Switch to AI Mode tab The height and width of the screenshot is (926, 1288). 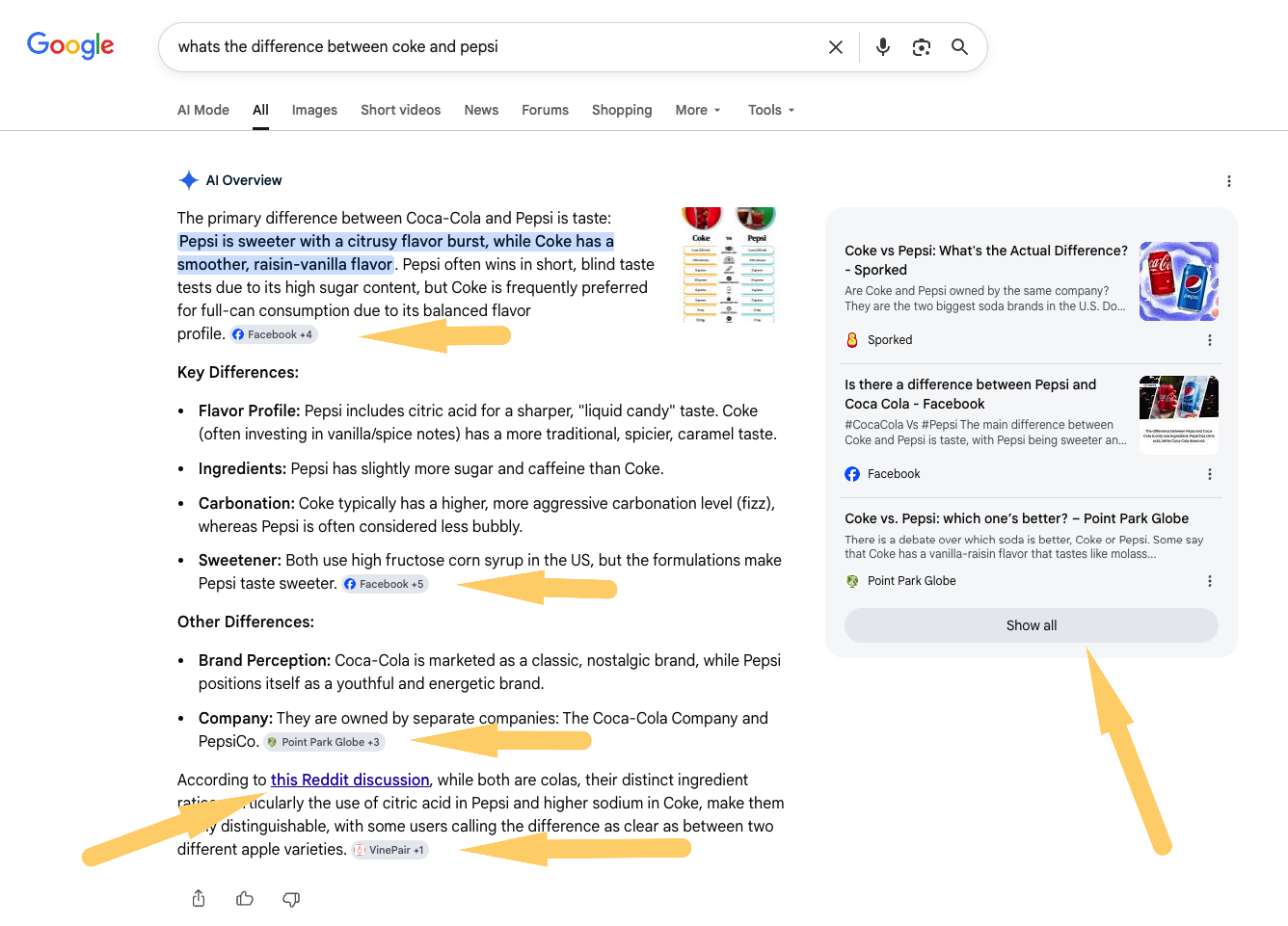click(x=203, y=110)
